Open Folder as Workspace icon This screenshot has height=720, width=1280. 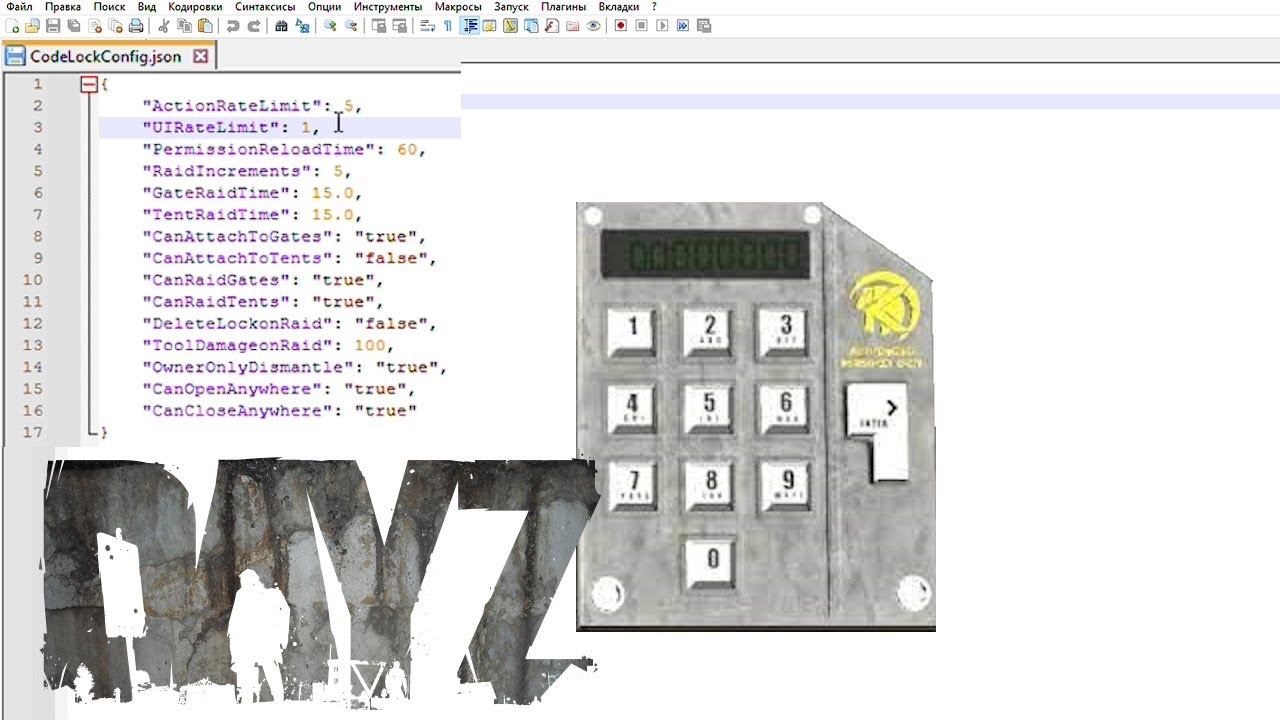click(x=573, y=26)
